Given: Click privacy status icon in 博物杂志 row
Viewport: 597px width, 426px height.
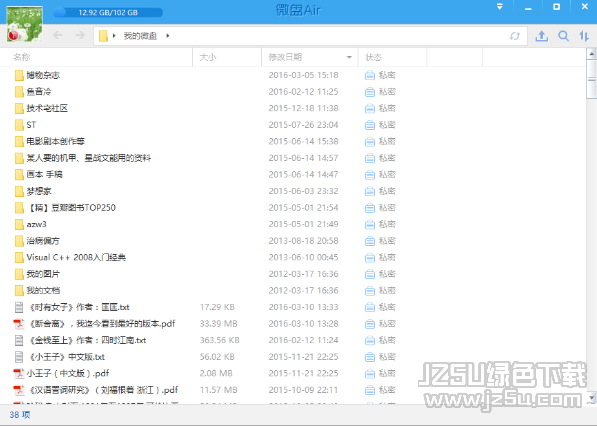Looking at the screenshot, I should pyautogui.click(x=370, y=75).
